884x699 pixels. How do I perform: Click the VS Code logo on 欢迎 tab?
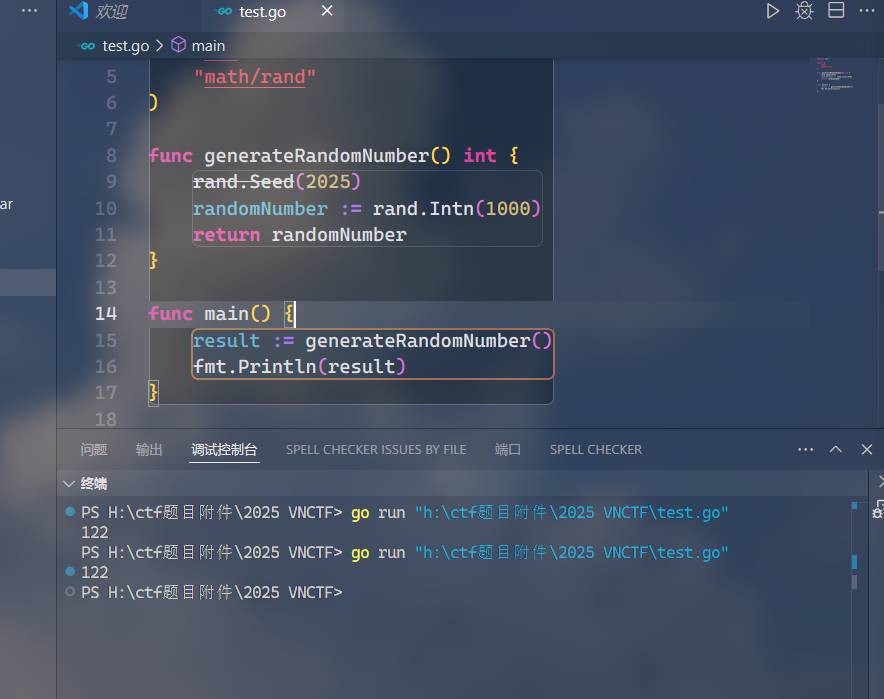point(79,12)
